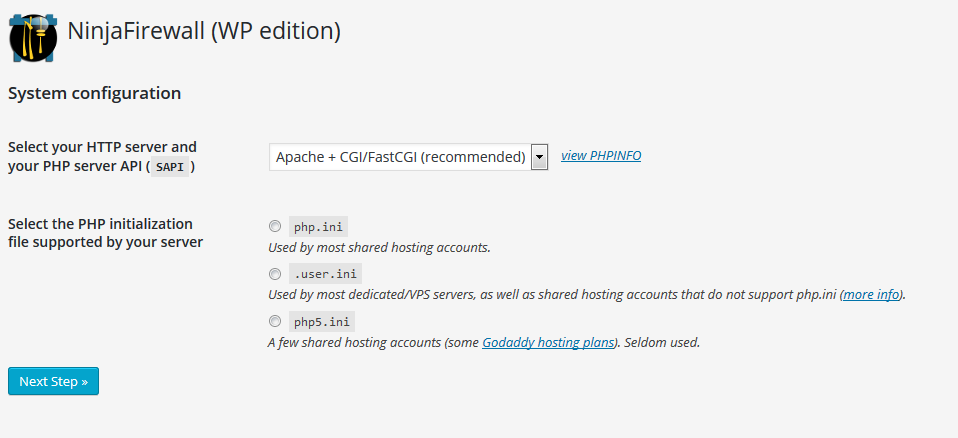Click the System configuration heading
This screenshot has height=438, width=958.
tap(94, 93)
